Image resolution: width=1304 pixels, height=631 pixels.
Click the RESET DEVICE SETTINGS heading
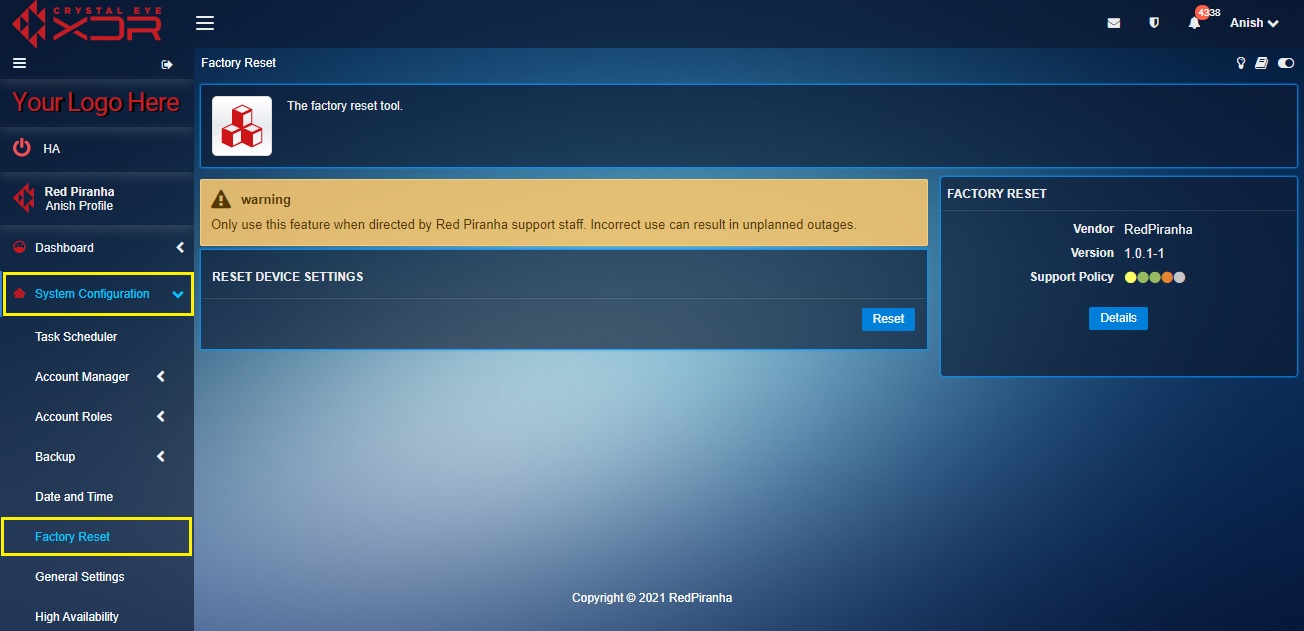288,276
